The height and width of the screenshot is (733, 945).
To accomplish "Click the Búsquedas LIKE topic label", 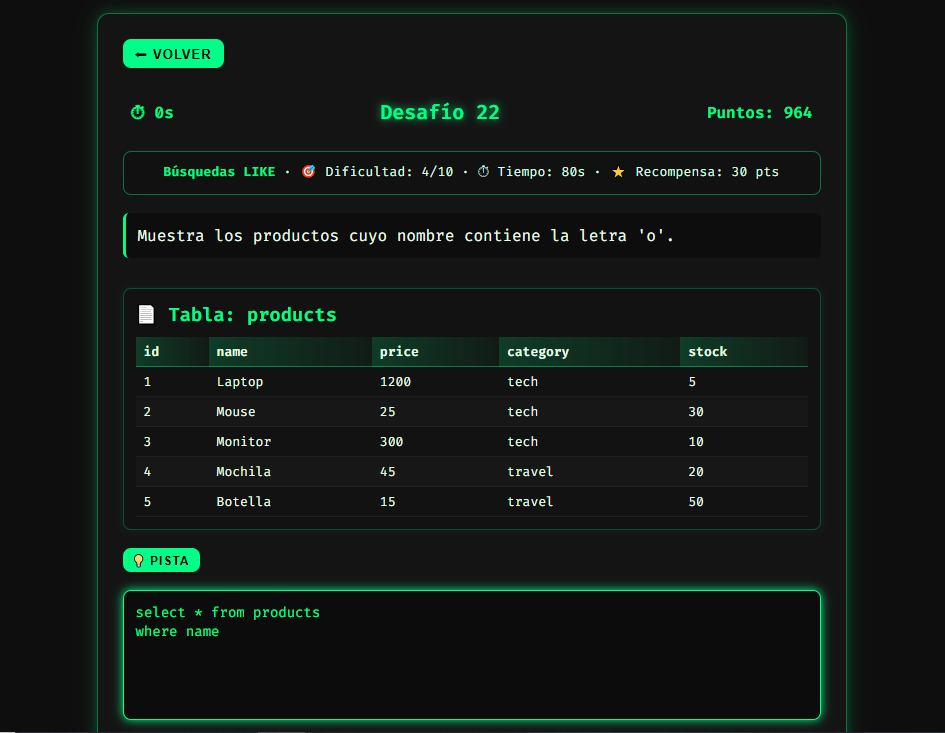I will click(x=219, y=172).
